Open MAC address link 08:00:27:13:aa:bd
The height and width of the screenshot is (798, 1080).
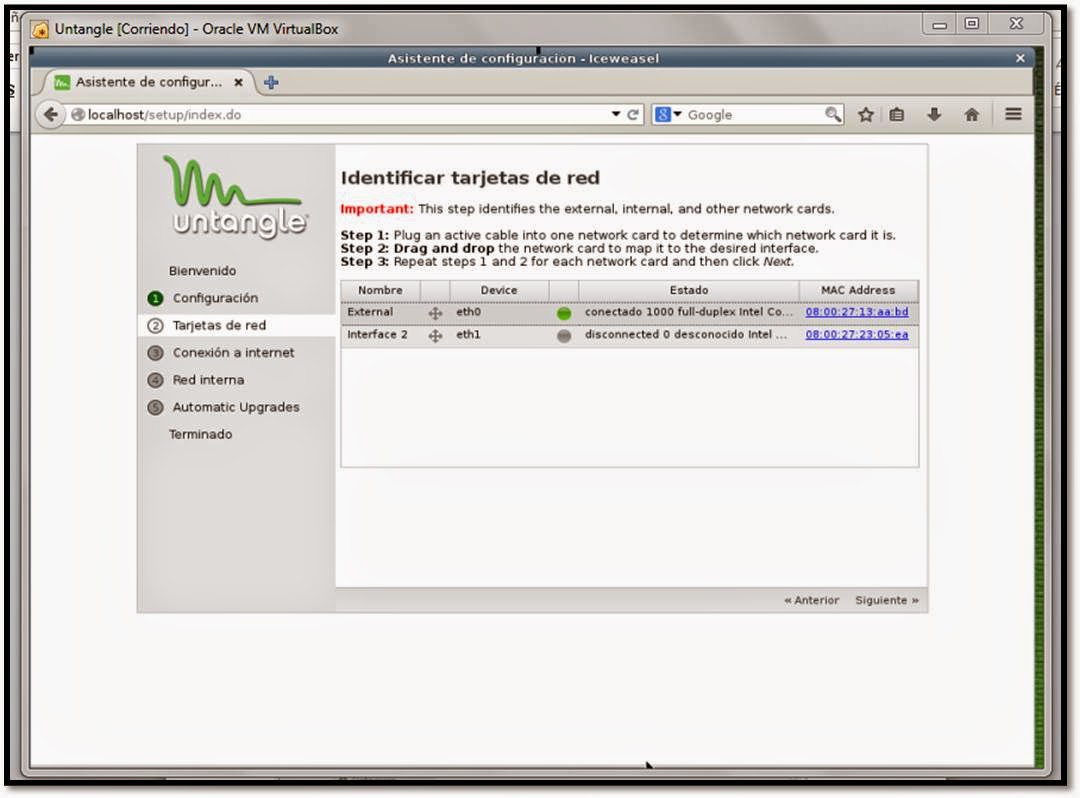pyautogui.click(x=855, y=312)
